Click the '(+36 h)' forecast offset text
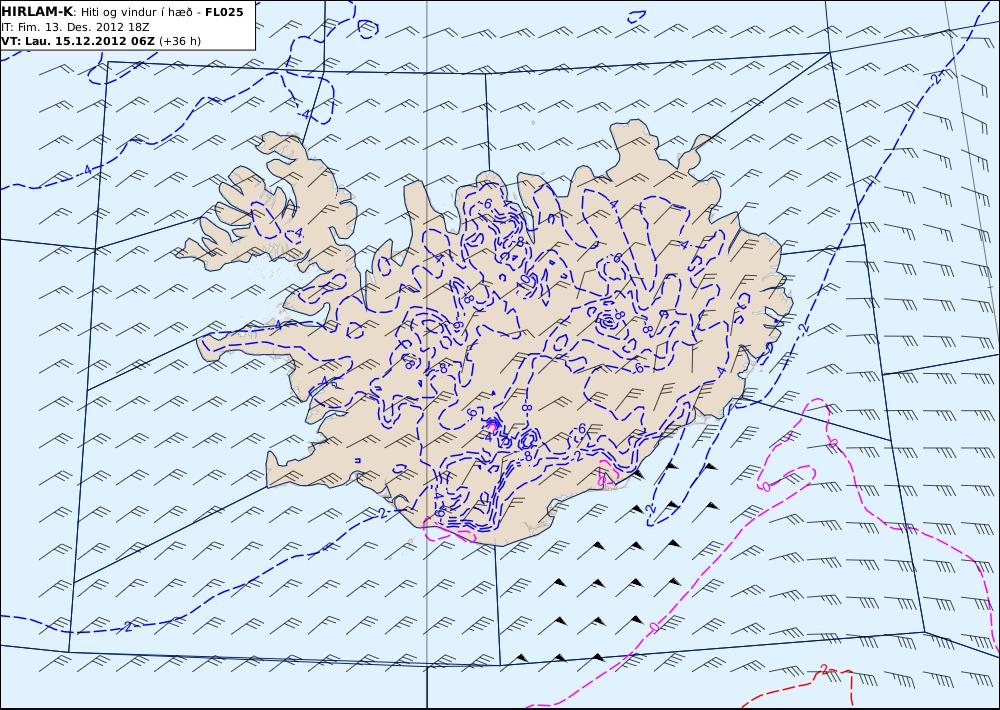Viewport: 1000px width, 710px height. [x=180, y=41]
